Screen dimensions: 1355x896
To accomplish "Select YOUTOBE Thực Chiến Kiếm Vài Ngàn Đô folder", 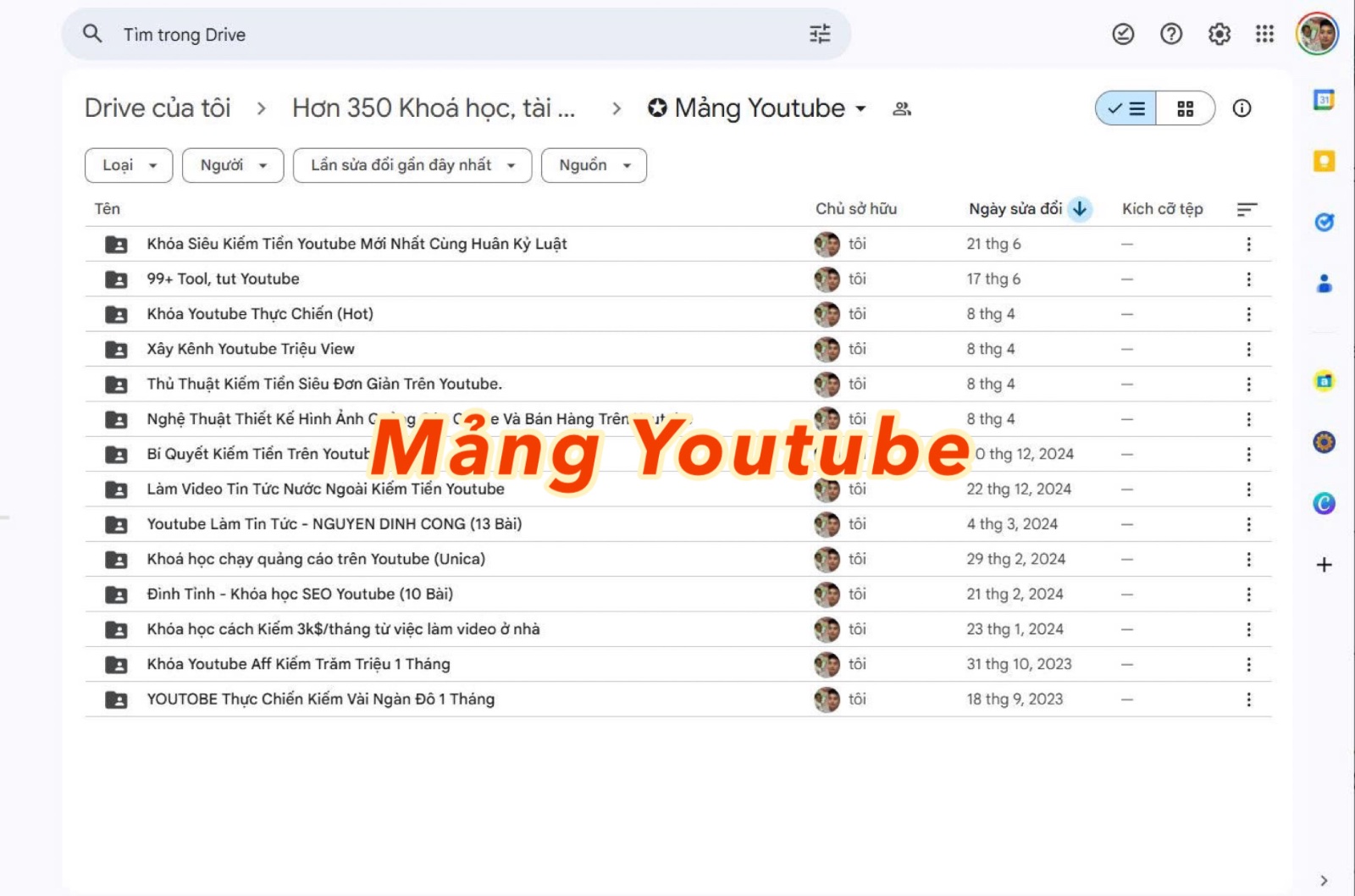I will tap(677, 700).
